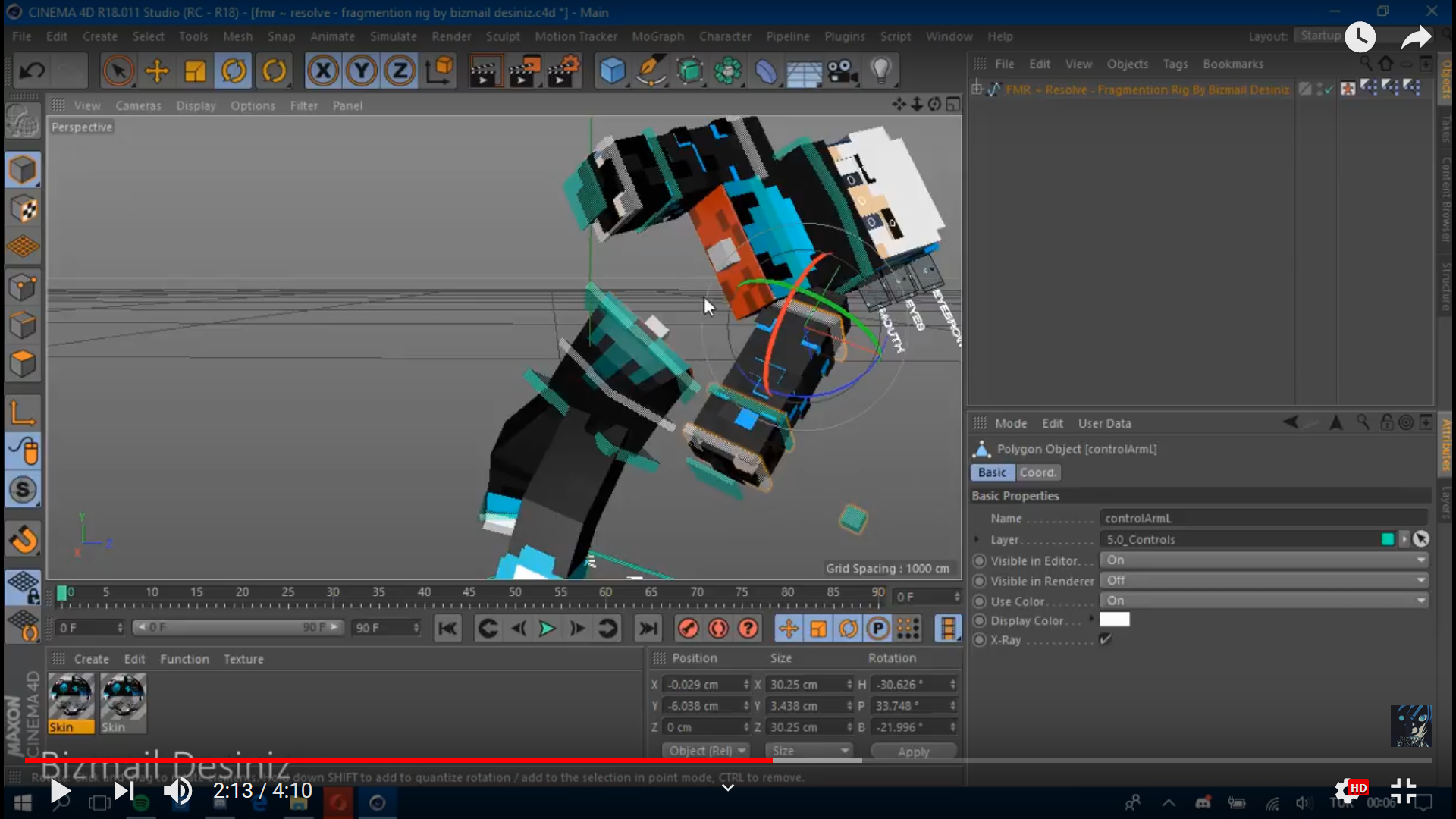
Task: Switch to Basic attributes tab
Action: coord(992,472)
